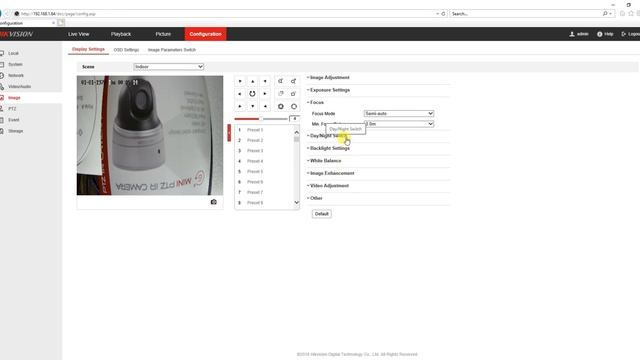
Task: Open OSD Settings sub-tab
Action: (x=126, y=50)
